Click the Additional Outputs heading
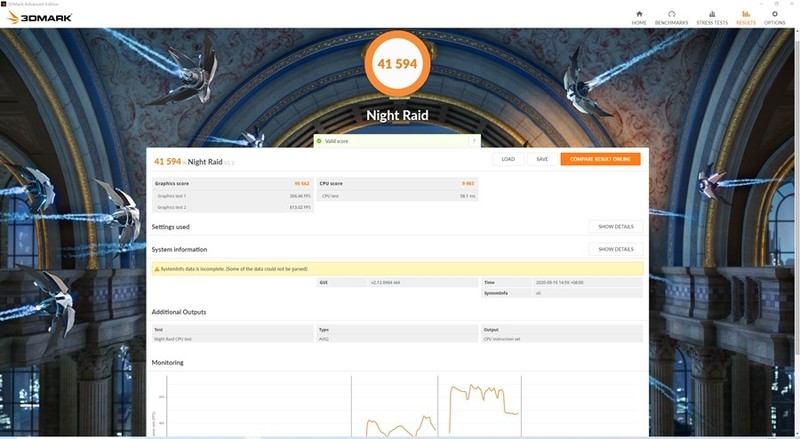800x439 pixels. [x=179, y=312]
